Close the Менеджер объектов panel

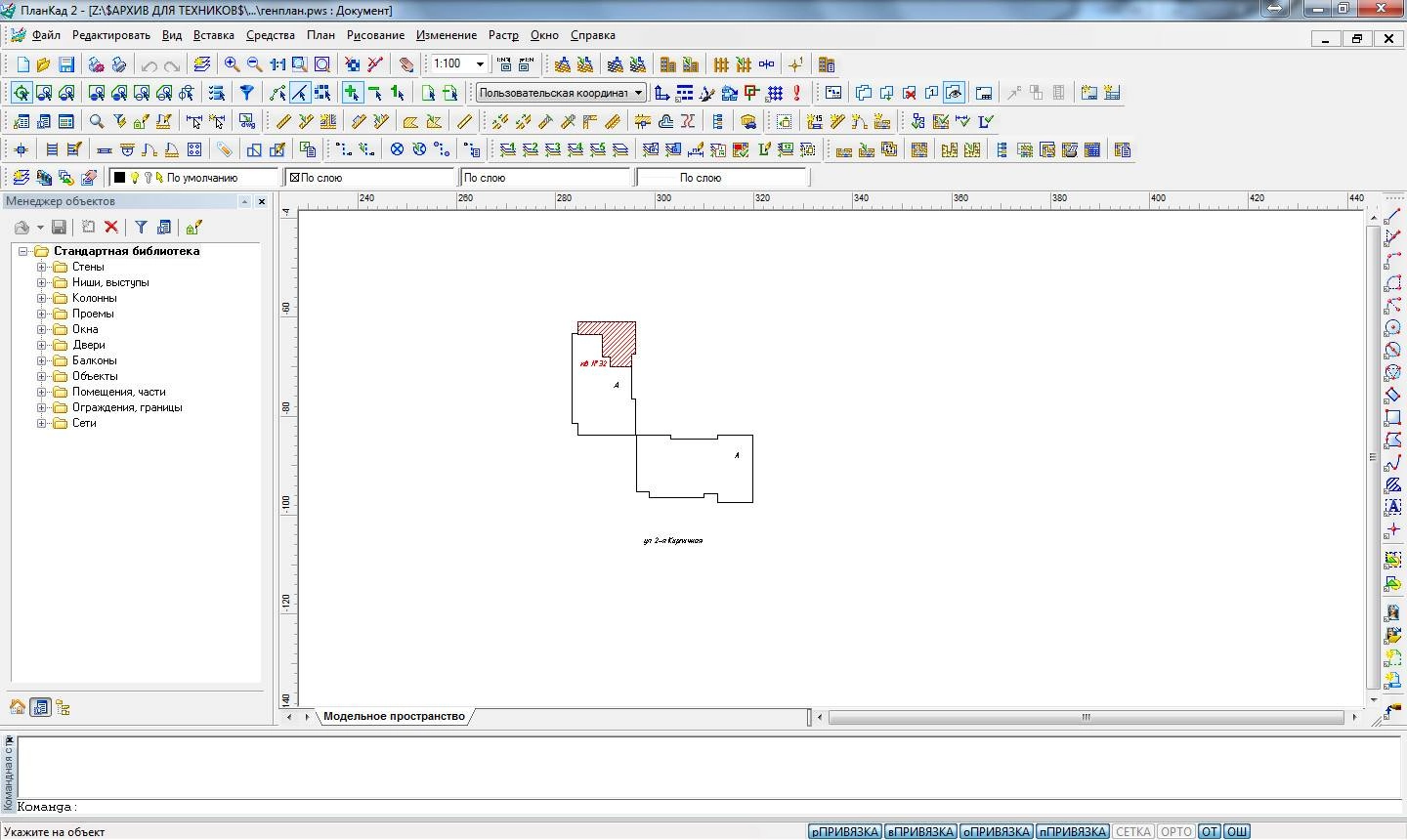tap(261, 201)
